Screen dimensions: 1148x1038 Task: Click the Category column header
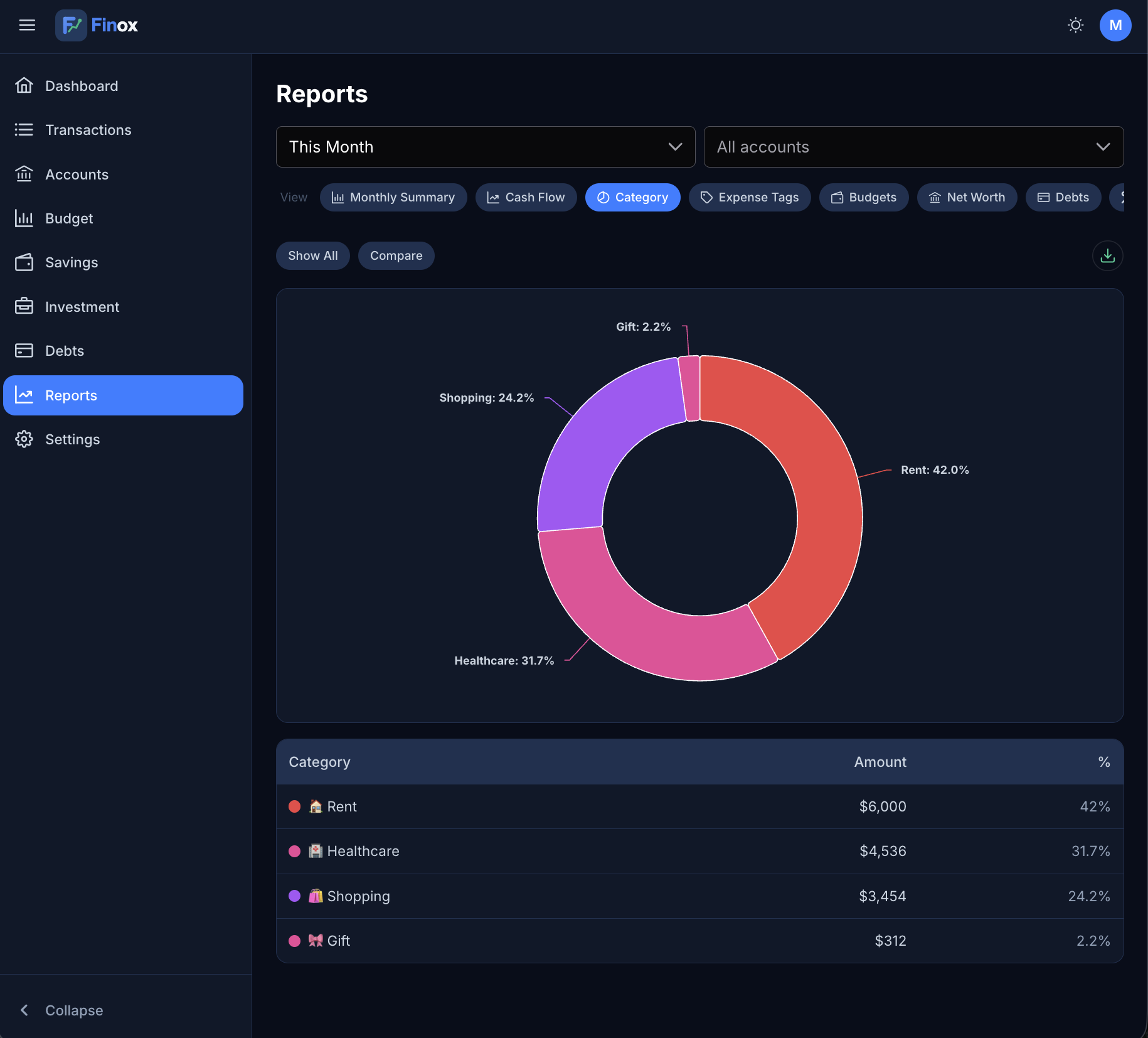pyautogui.click(x=319, y=762)
